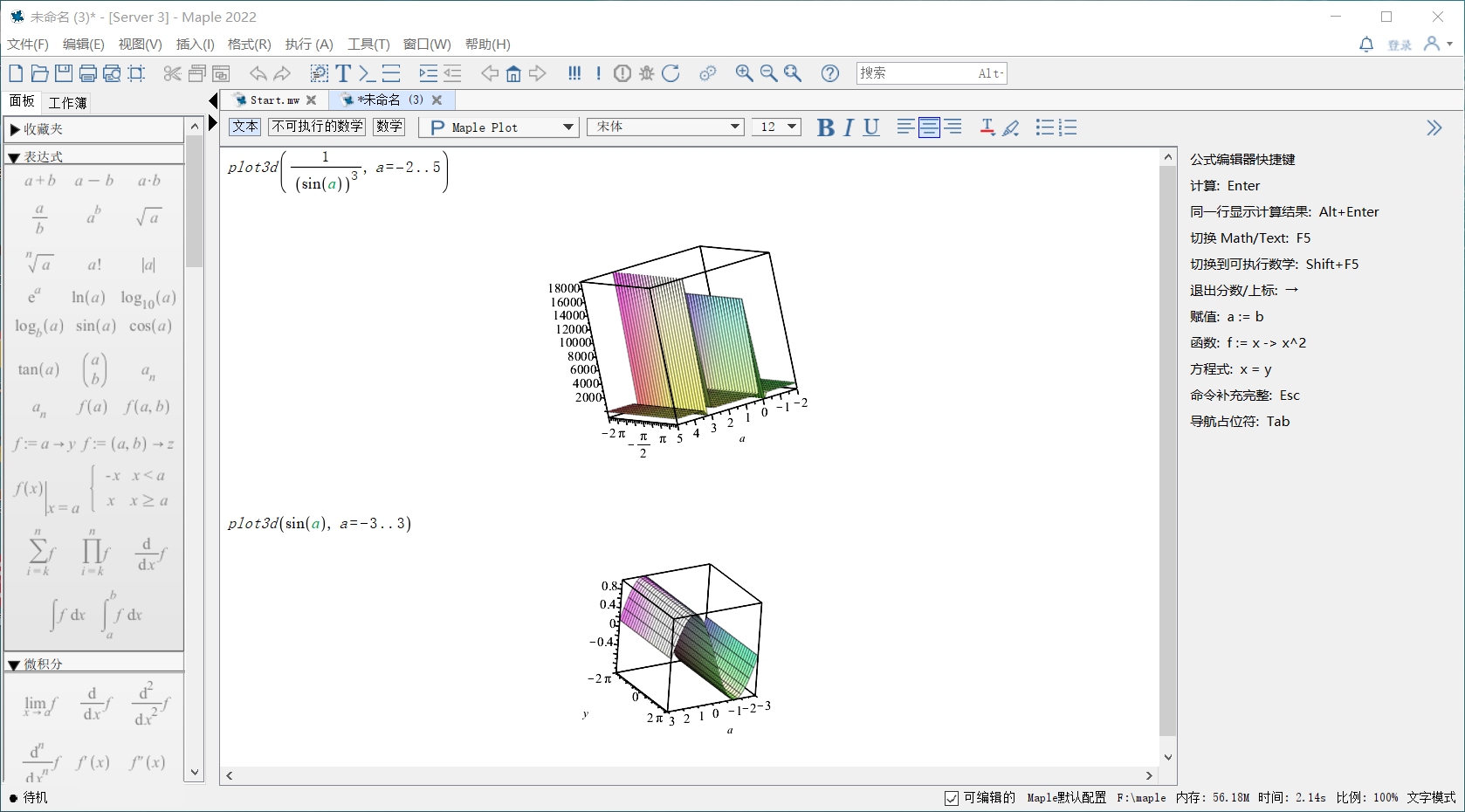Align text right
1465x812 pixels.
pos(953,127)
